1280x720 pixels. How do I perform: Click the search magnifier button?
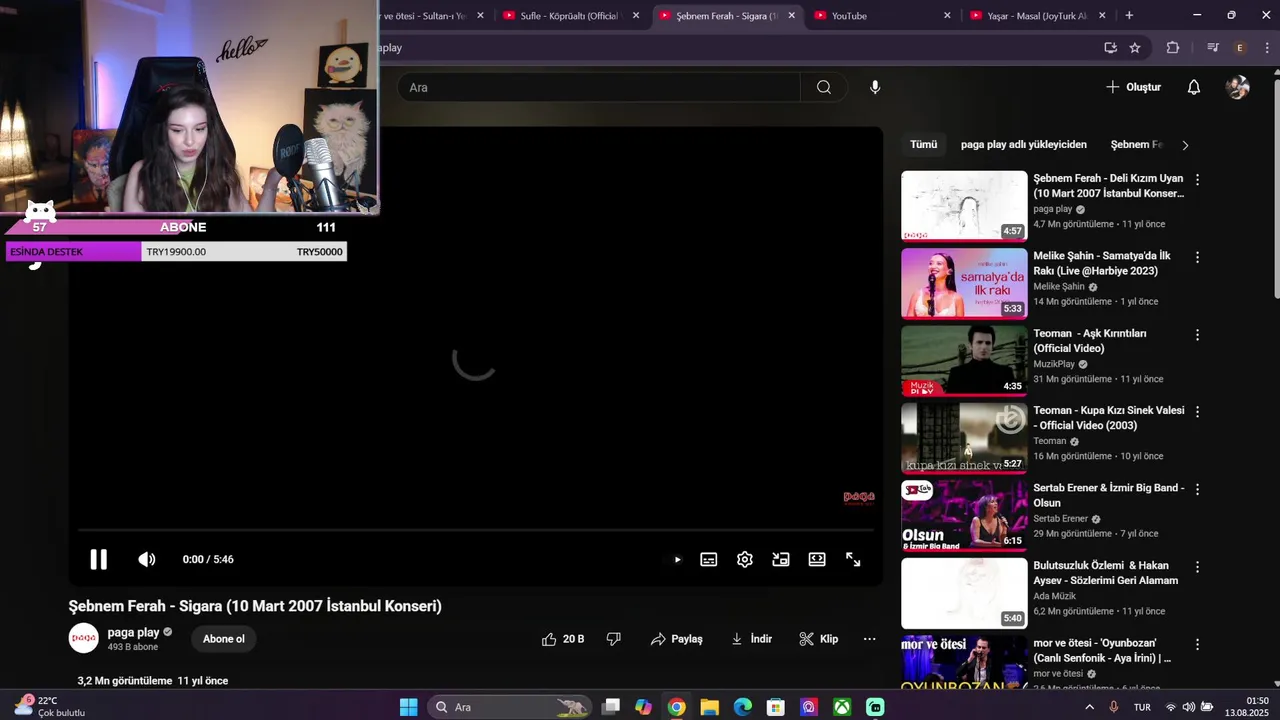tap(823, 87)
